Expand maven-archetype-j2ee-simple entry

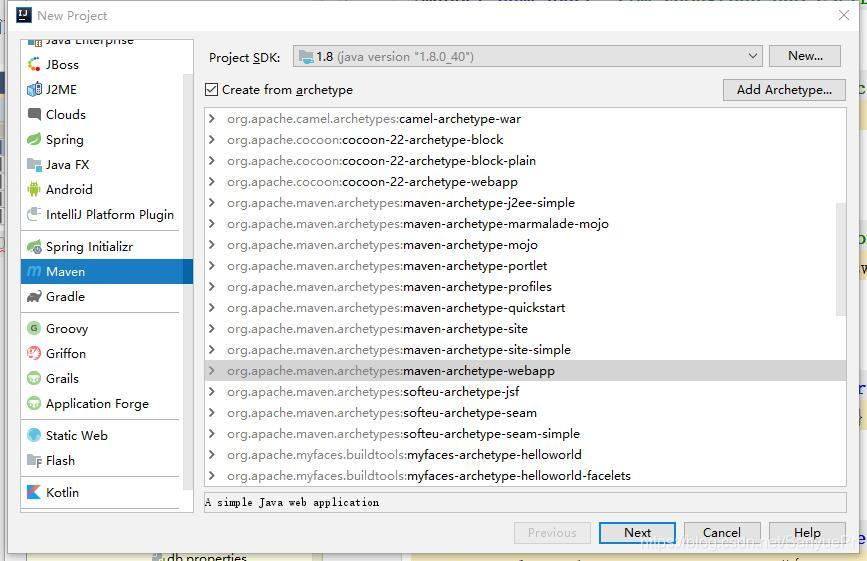[x=212, y=202]
